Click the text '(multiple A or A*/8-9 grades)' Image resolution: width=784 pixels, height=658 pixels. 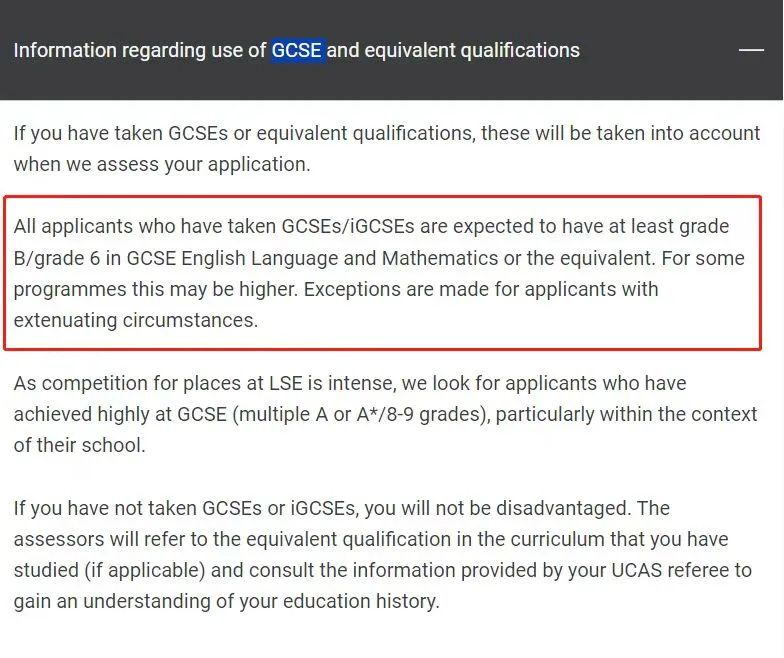coord(361,414)
